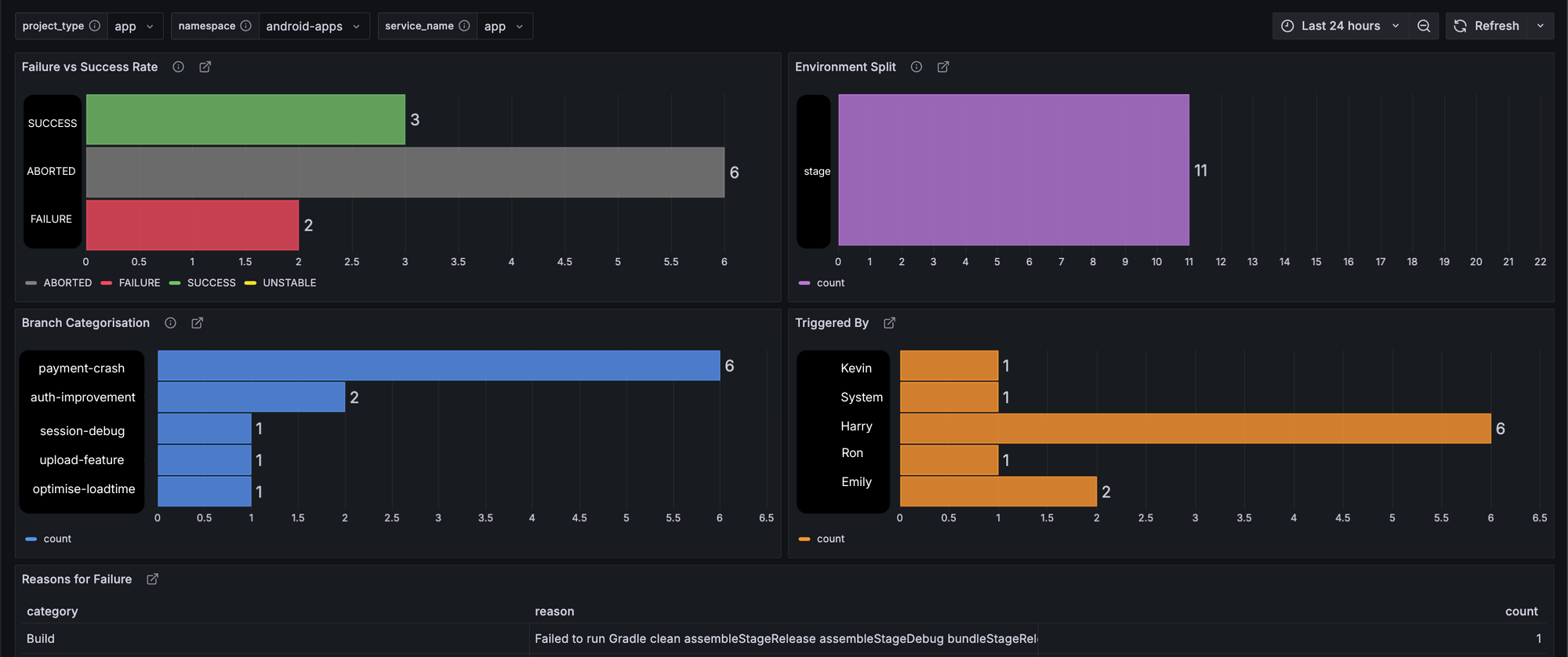Click info icon beside namespace filter
Viewport: 1568px width, 657px height.
(x=246, y=26)
